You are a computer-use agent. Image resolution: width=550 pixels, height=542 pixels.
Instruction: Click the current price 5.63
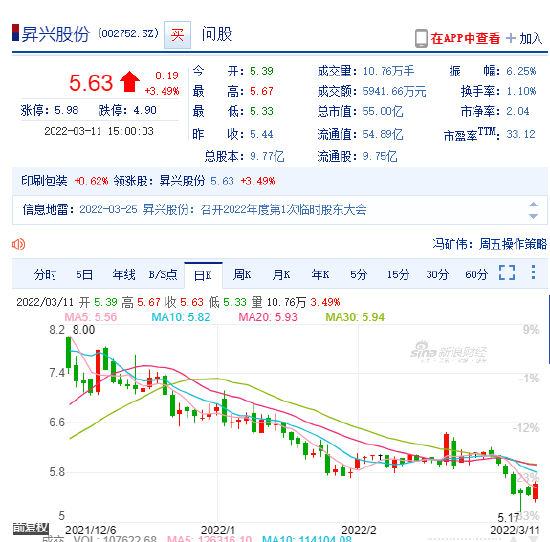pyautogui.click(x=91, y=83)
